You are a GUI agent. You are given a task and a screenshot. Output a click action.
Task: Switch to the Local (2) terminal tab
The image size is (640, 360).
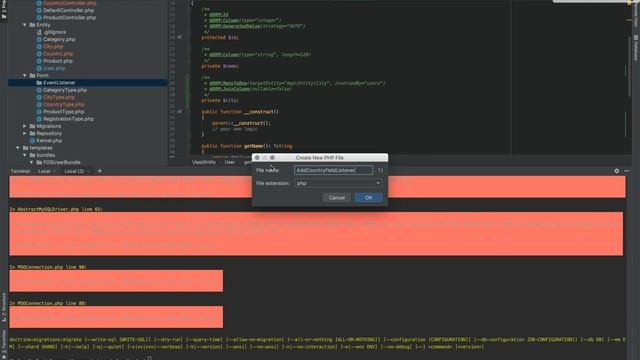click(74, 171)
